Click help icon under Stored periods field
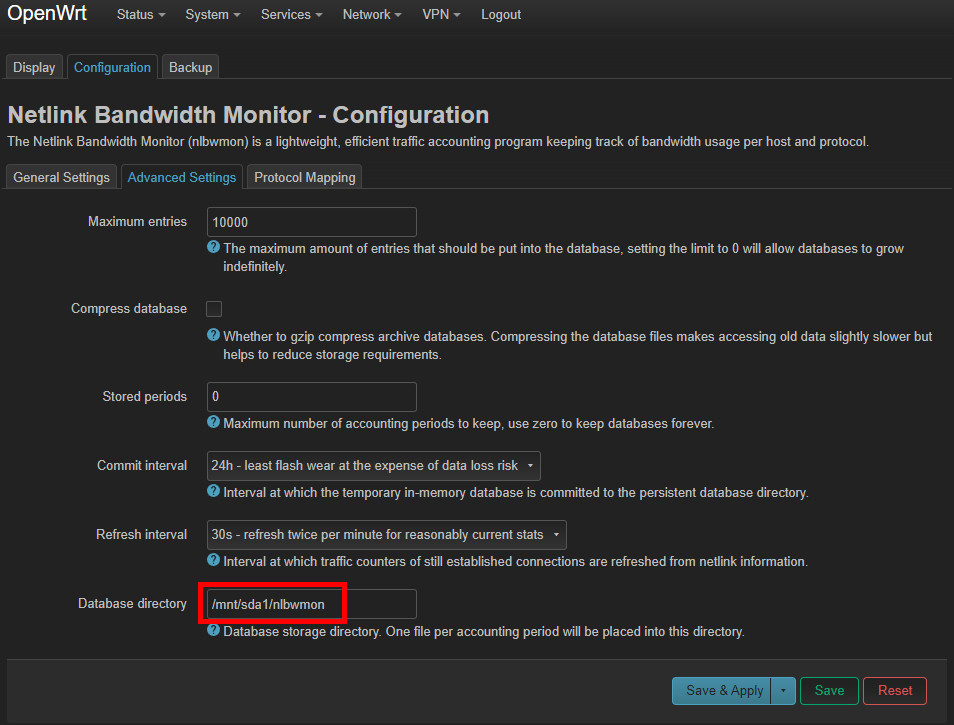 click(x=213, y=422)
